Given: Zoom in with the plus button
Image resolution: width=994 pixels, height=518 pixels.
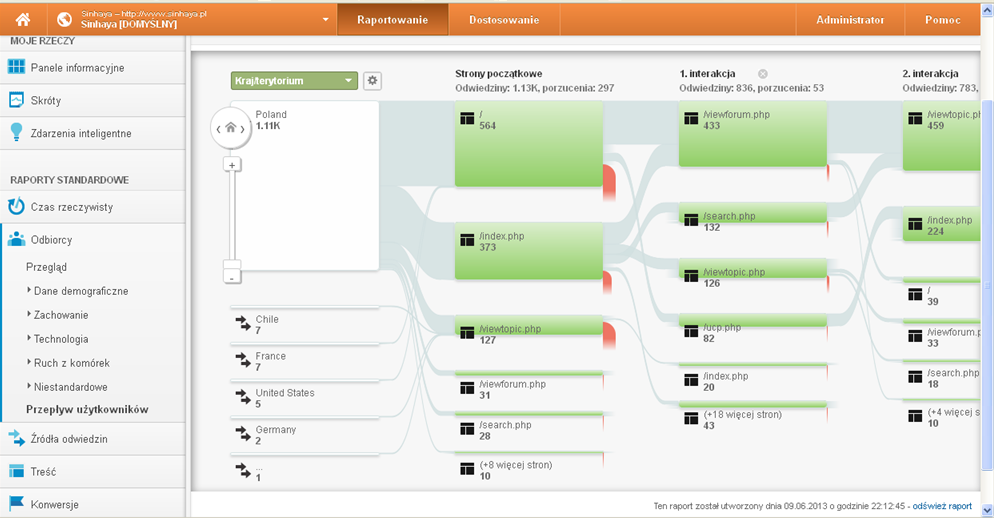Looking at the screenshot, I should [x=232, y=165].
